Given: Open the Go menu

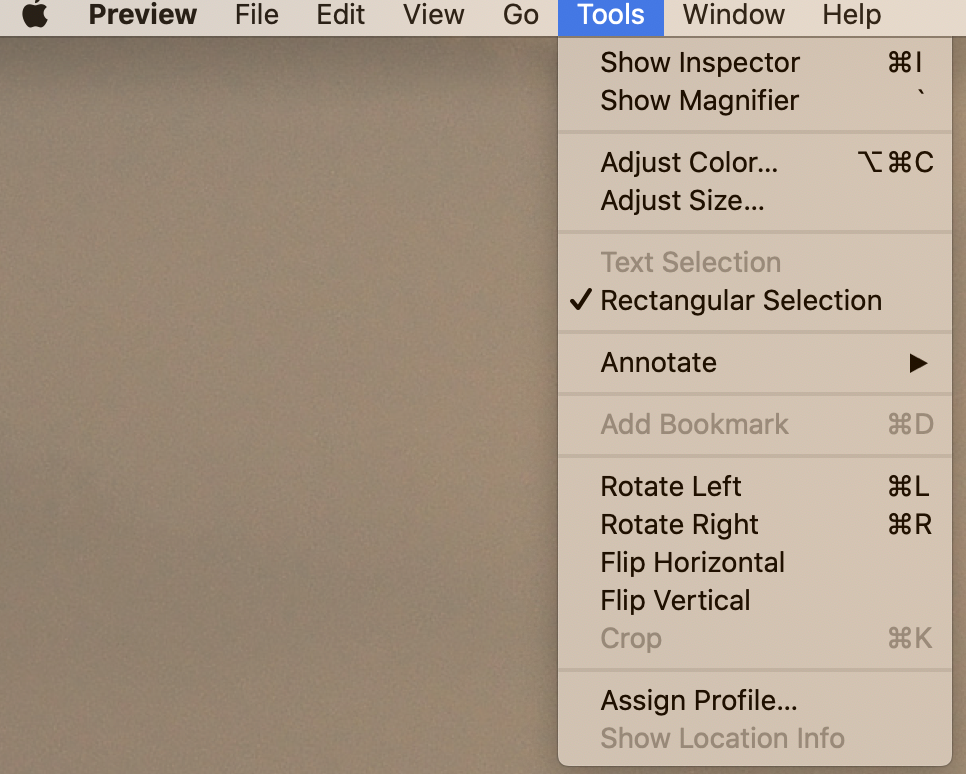Looking at the screenshot, I should 521,16.
